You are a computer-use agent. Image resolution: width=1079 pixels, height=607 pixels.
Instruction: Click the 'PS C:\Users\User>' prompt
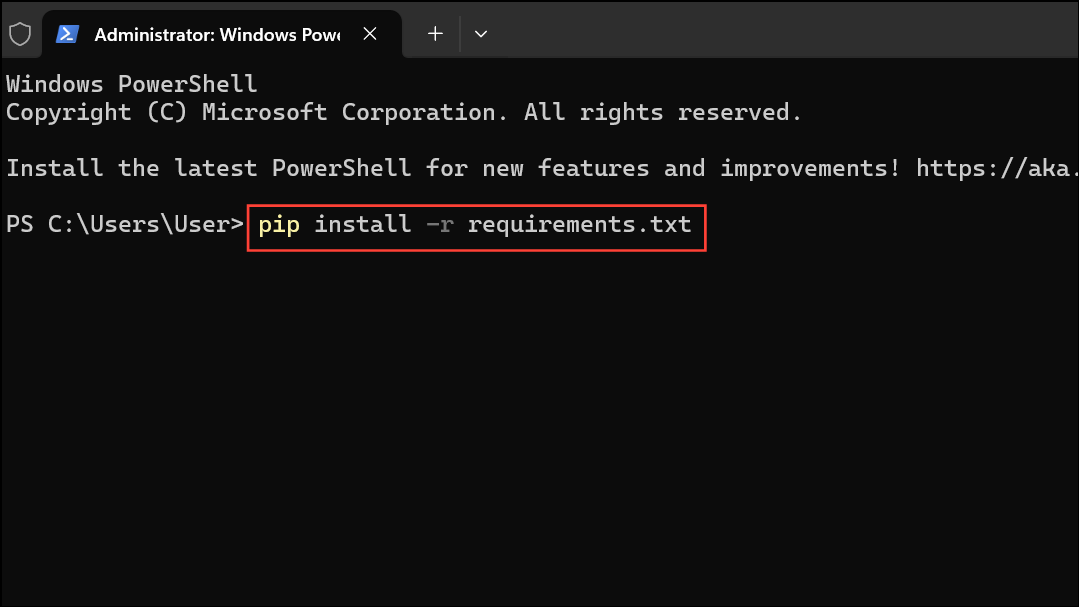125,224
